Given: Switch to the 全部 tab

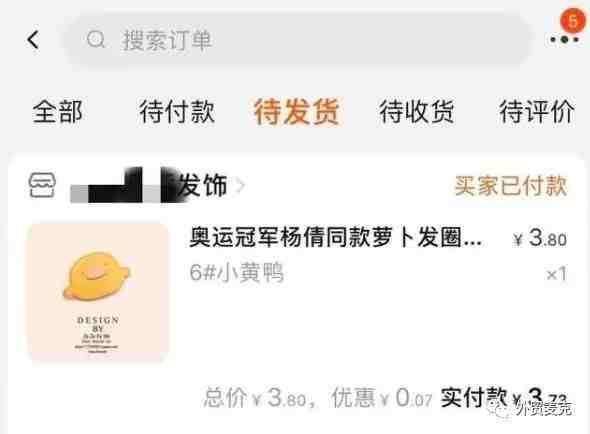Looking at the screenshot, I should click(x=58, y=112).
